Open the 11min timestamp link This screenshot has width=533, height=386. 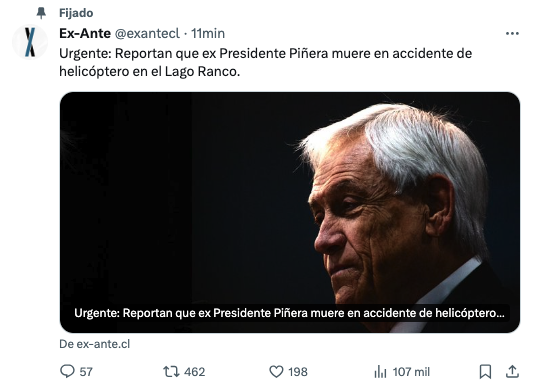[x=208, y=34]
